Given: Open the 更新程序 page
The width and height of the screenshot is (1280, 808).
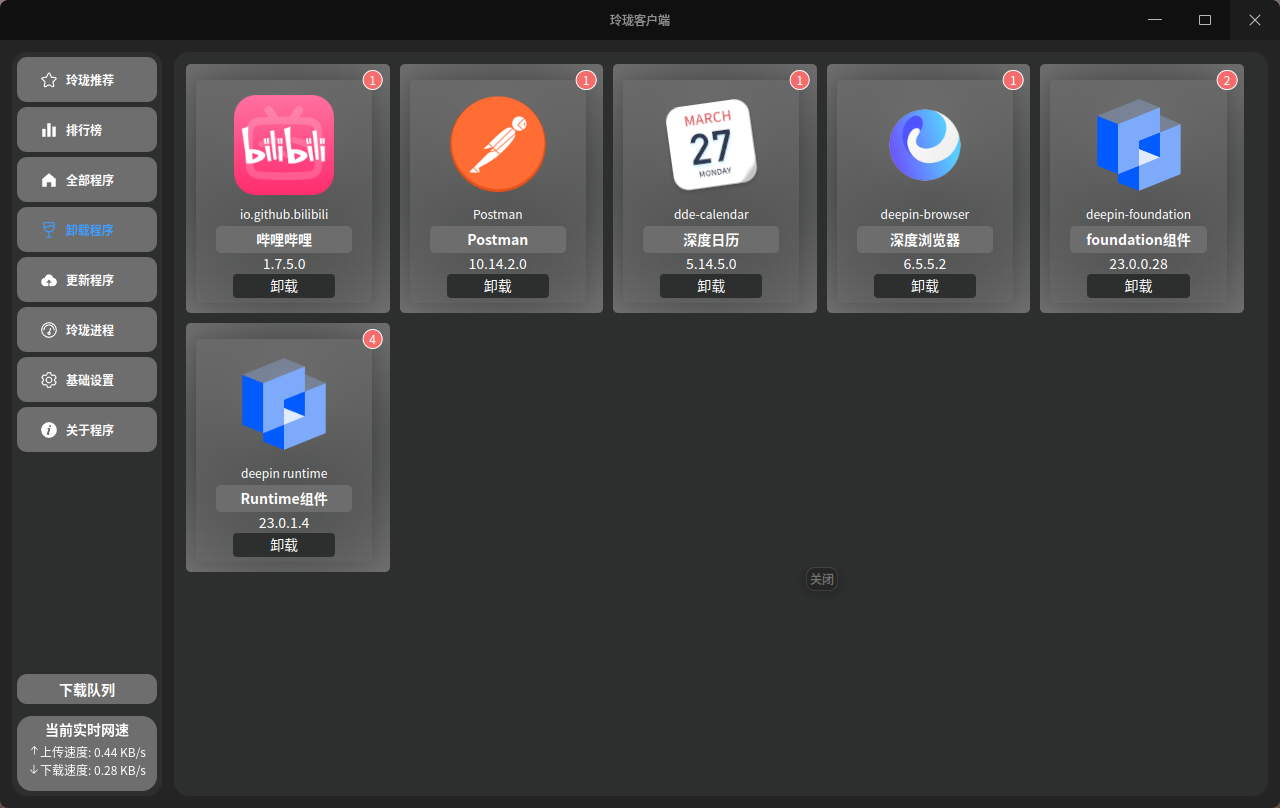Looking at the screenshot, I should coord(87,280).
